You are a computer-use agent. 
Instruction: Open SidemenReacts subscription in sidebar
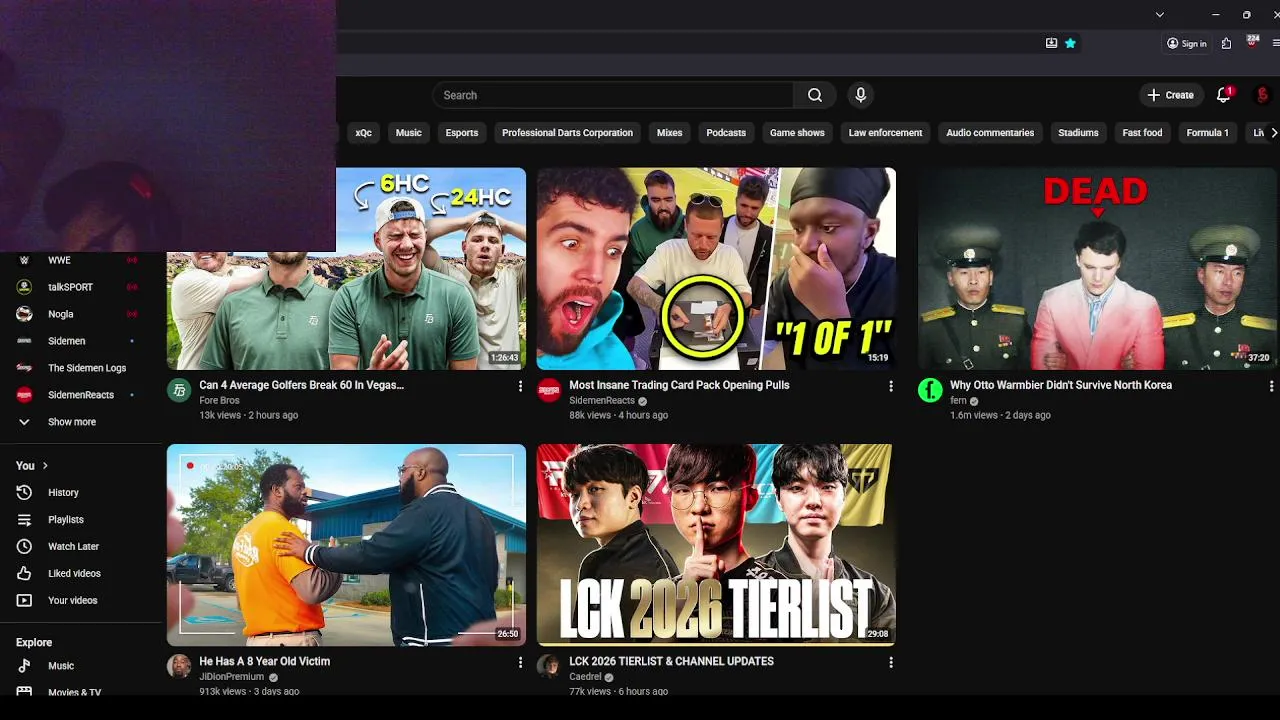pyautogui.click(x=81, y=395)
